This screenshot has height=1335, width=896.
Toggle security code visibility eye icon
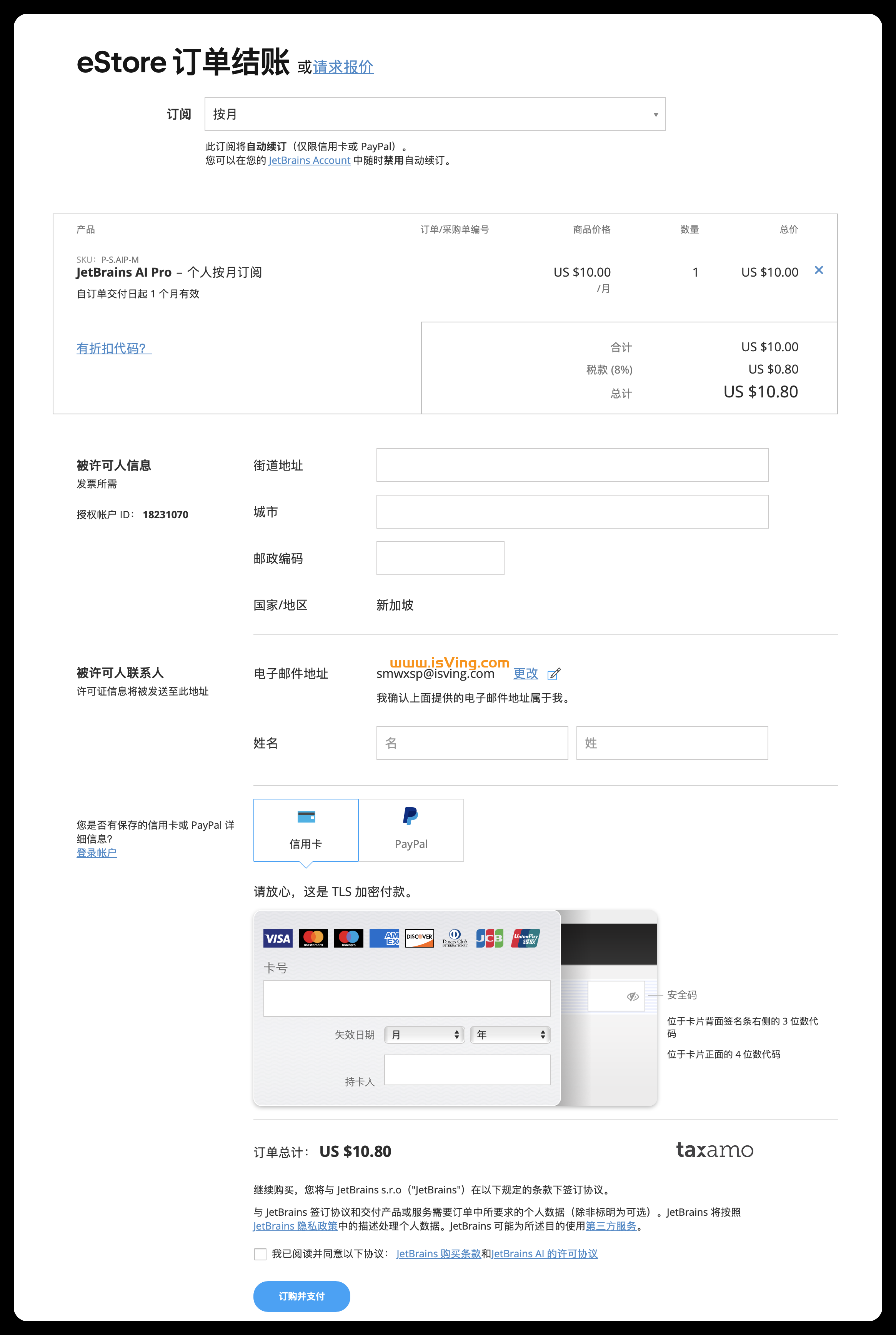click(632, 996)
